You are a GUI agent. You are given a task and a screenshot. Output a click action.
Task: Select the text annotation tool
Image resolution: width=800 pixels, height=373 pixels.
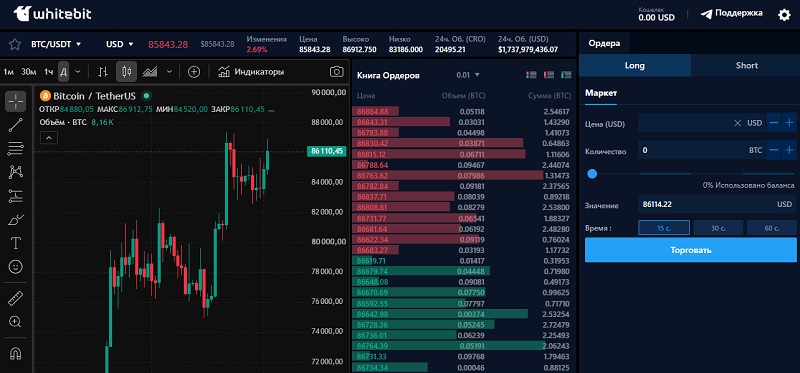pos(16,243)
